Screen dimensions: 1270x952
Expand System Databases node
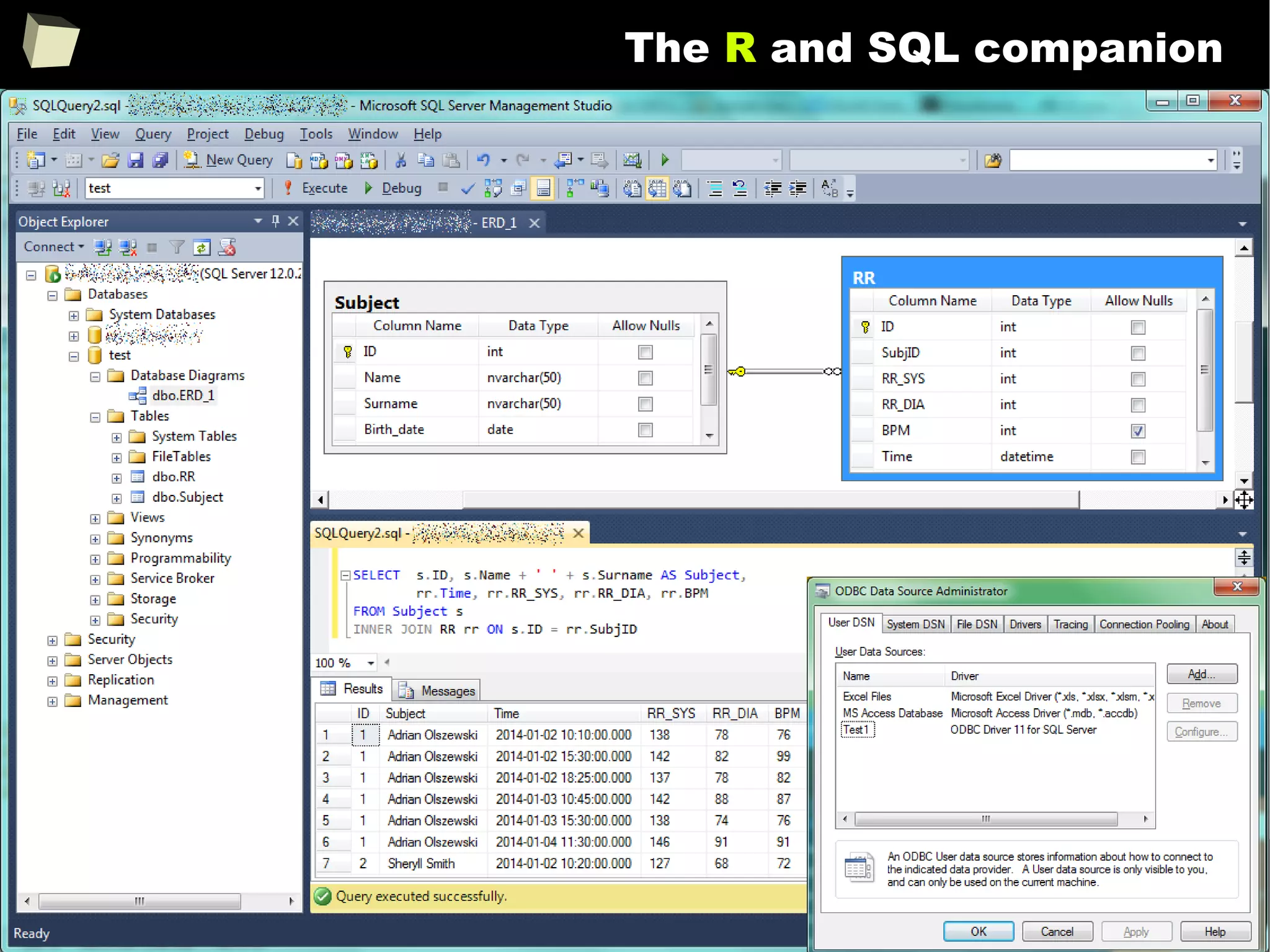pos(74,316)
